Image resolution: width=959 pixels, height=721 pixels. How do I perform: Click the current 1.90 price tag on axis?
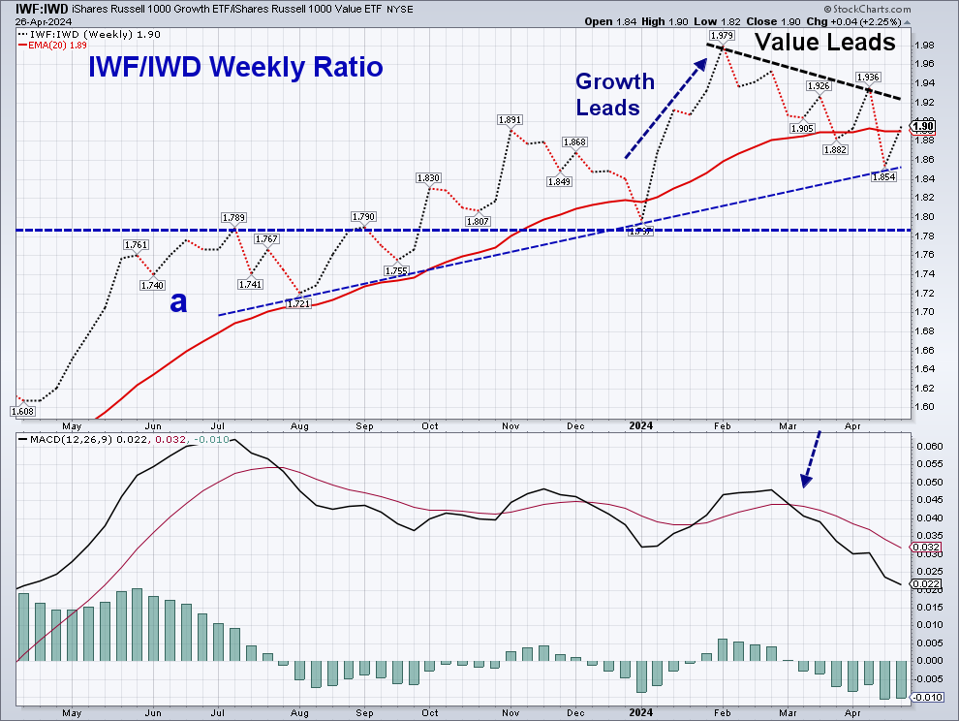[923, 126]
